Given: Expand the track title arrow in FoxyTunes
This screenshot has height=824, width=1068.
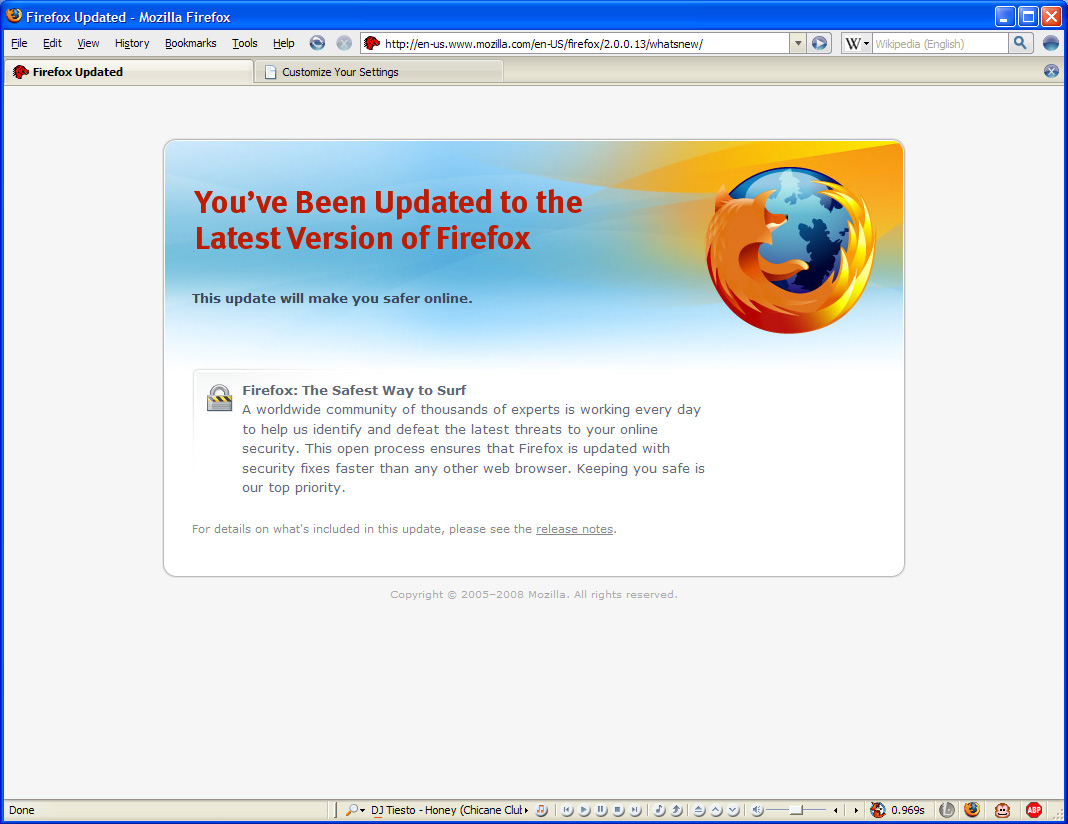Looking at the screenshot, I should [x=527, y=810].
